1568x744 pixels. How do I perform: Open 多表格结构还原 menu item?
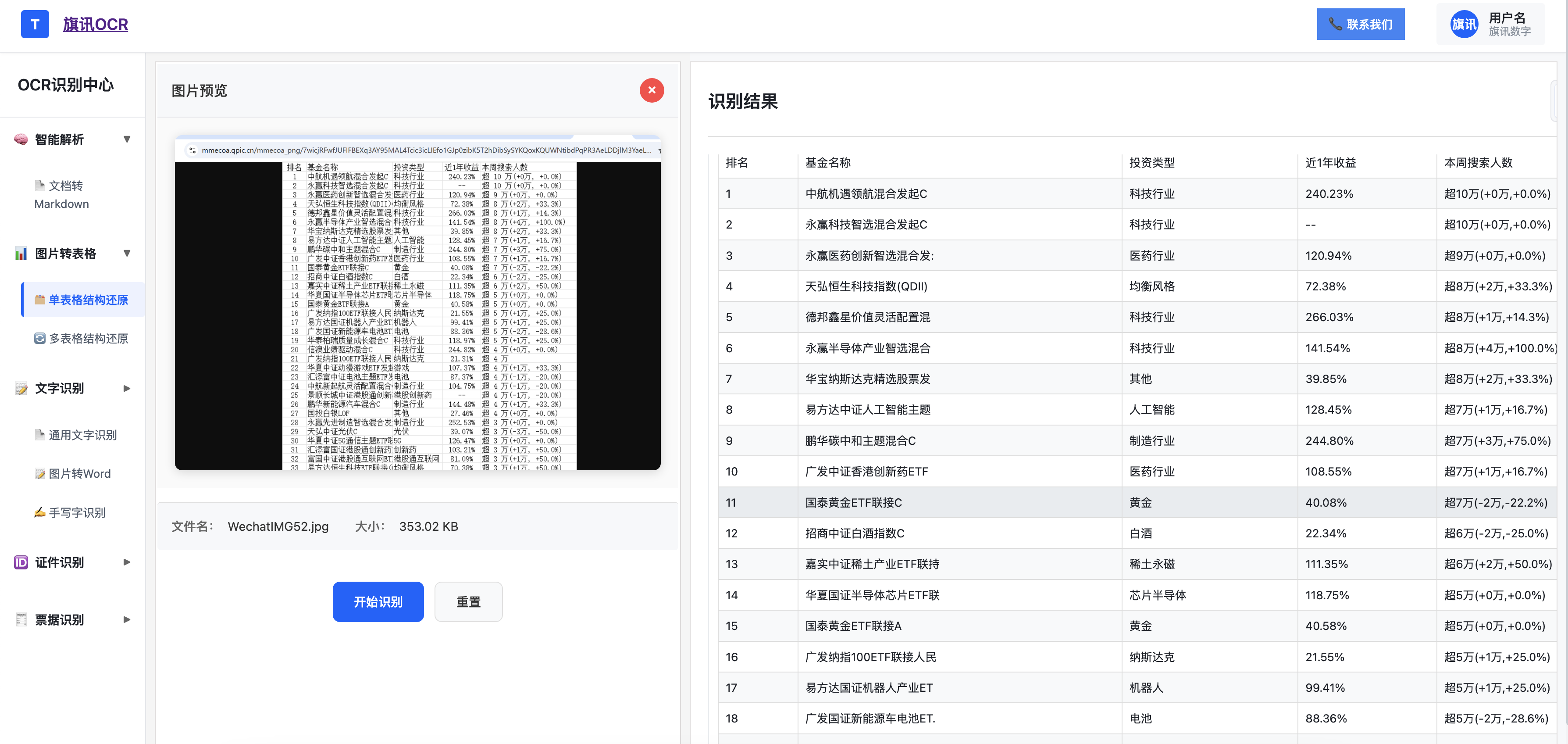coord(88,339)
